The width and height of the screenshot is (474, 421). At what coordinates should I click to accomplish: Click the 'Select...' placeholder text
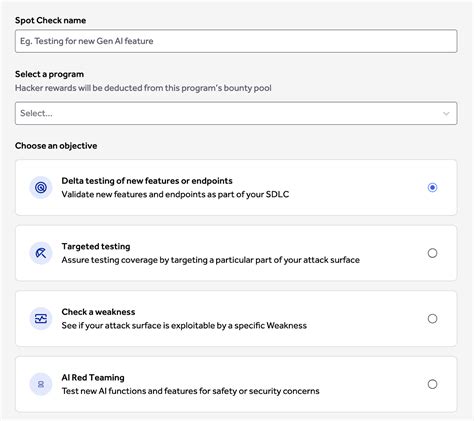[x=36, y=113]
